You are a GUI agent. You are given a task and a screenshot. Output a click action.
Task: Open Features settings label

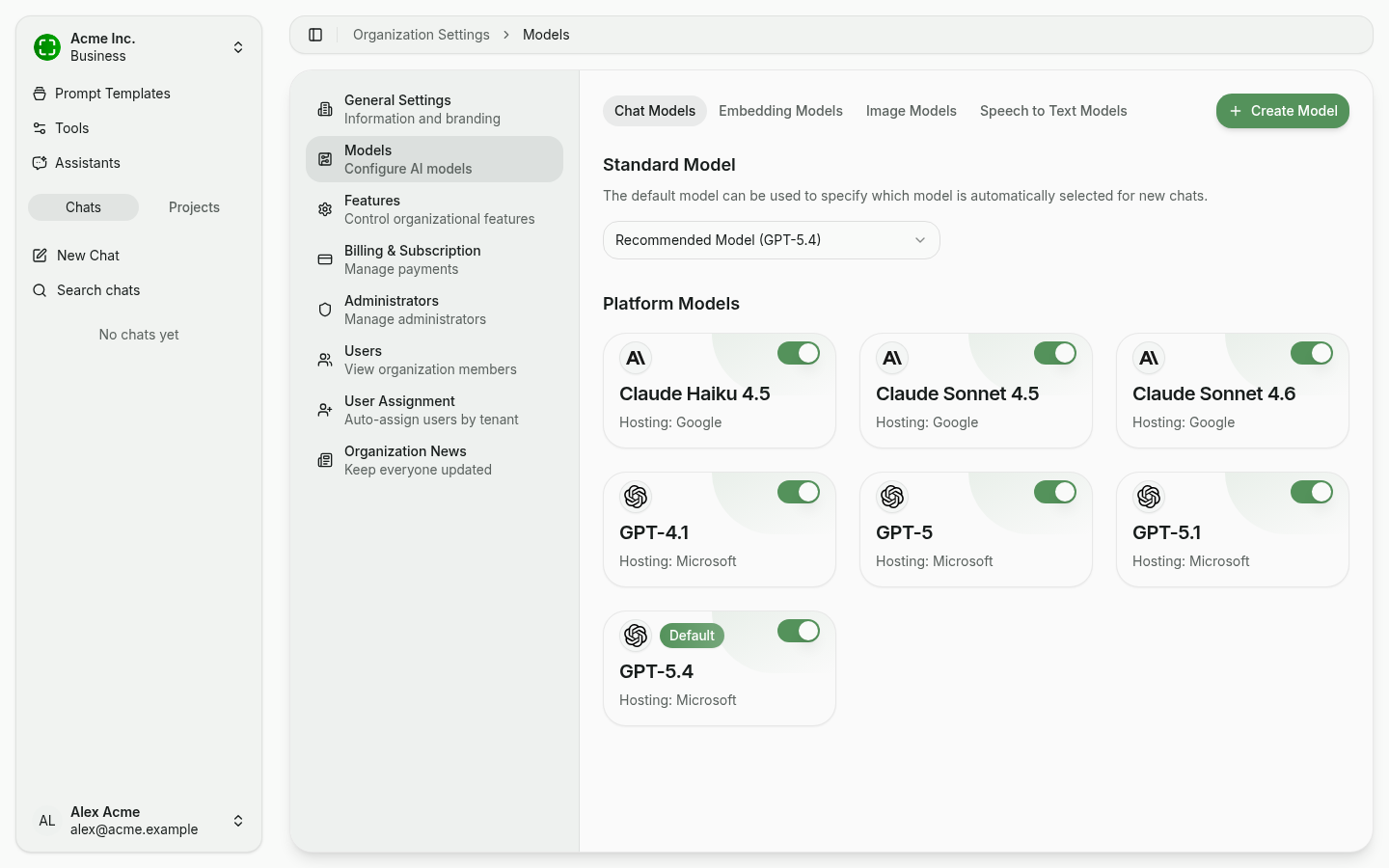point(372,201)
